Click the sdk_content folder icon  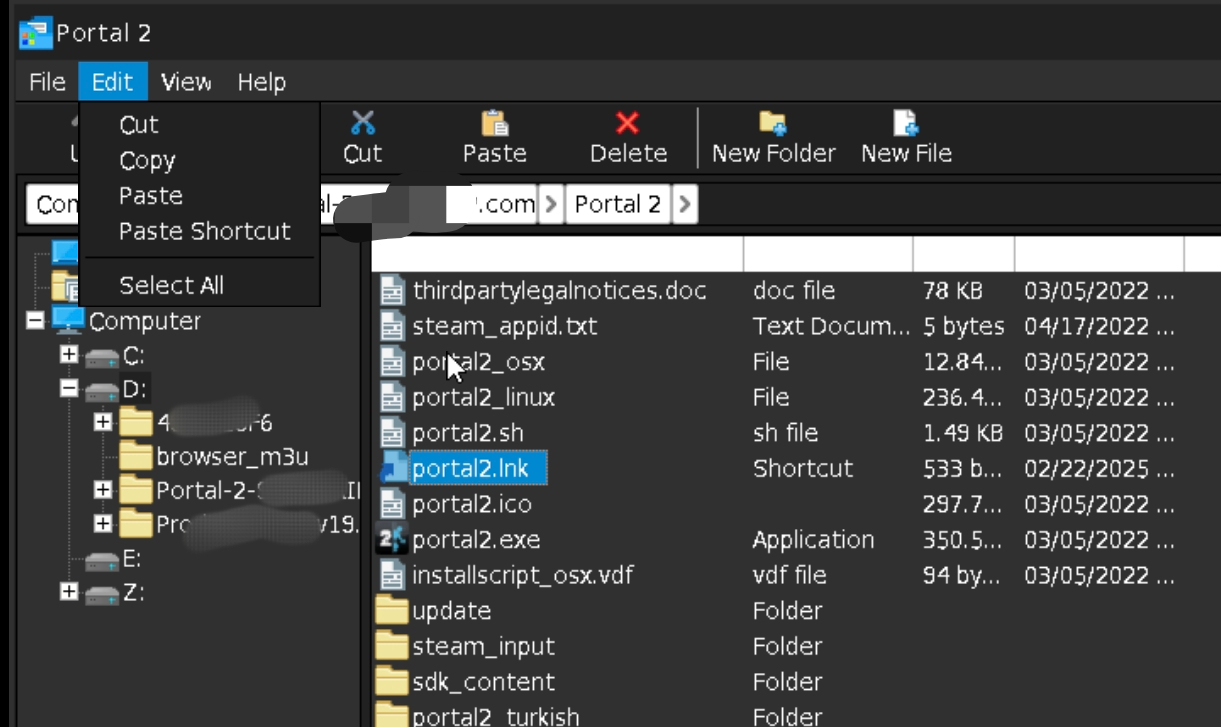(392, 682)
